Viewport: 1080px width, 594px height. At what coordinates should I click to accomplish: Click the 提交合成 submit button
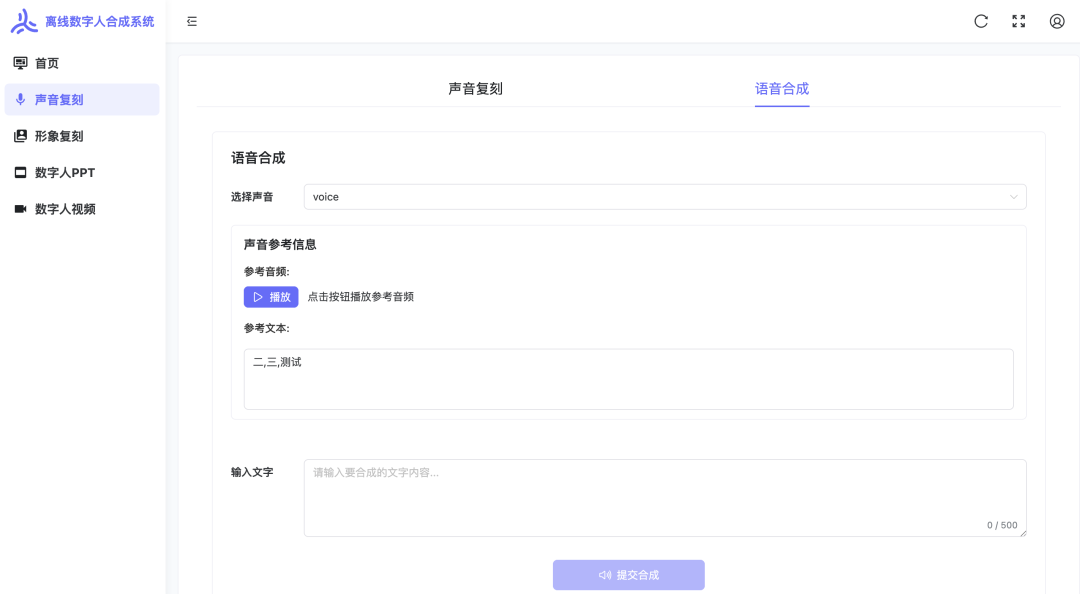628,575
